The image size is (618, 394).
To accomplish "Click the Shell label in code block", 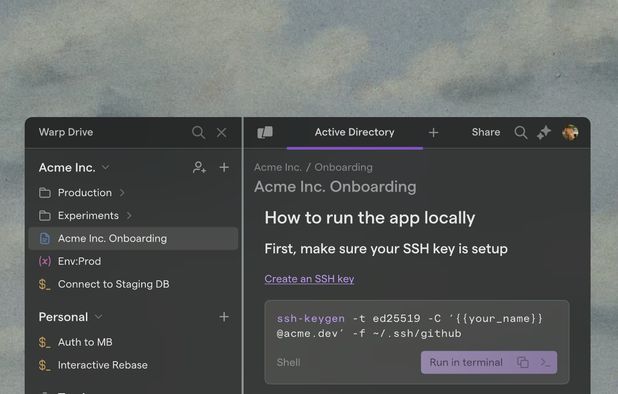I will 289,362.
